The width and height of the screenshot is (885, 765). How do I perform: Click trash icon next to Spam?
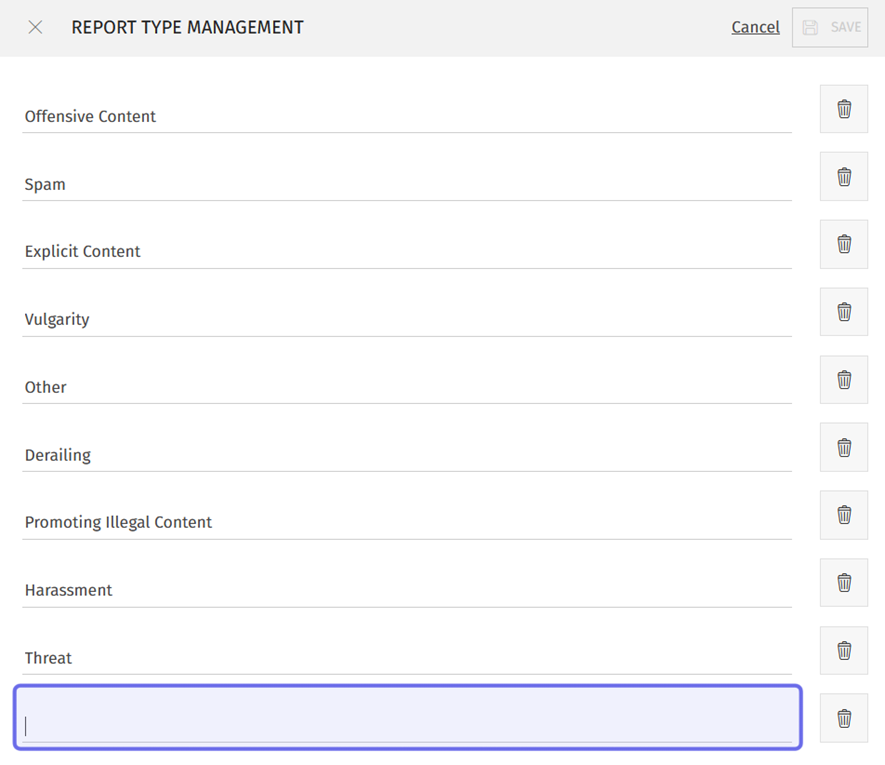(844, 177)
